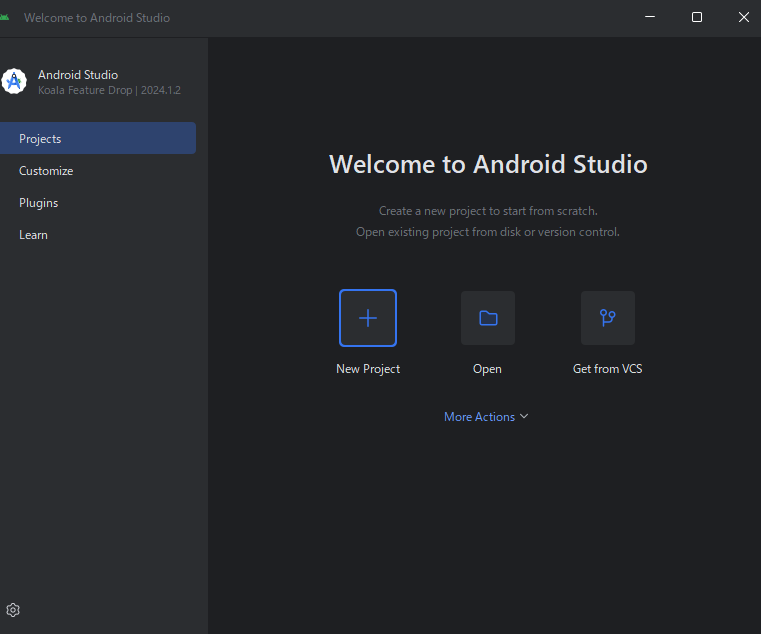
Task: Switch to the Customize tab
Action: coord(46,171)
